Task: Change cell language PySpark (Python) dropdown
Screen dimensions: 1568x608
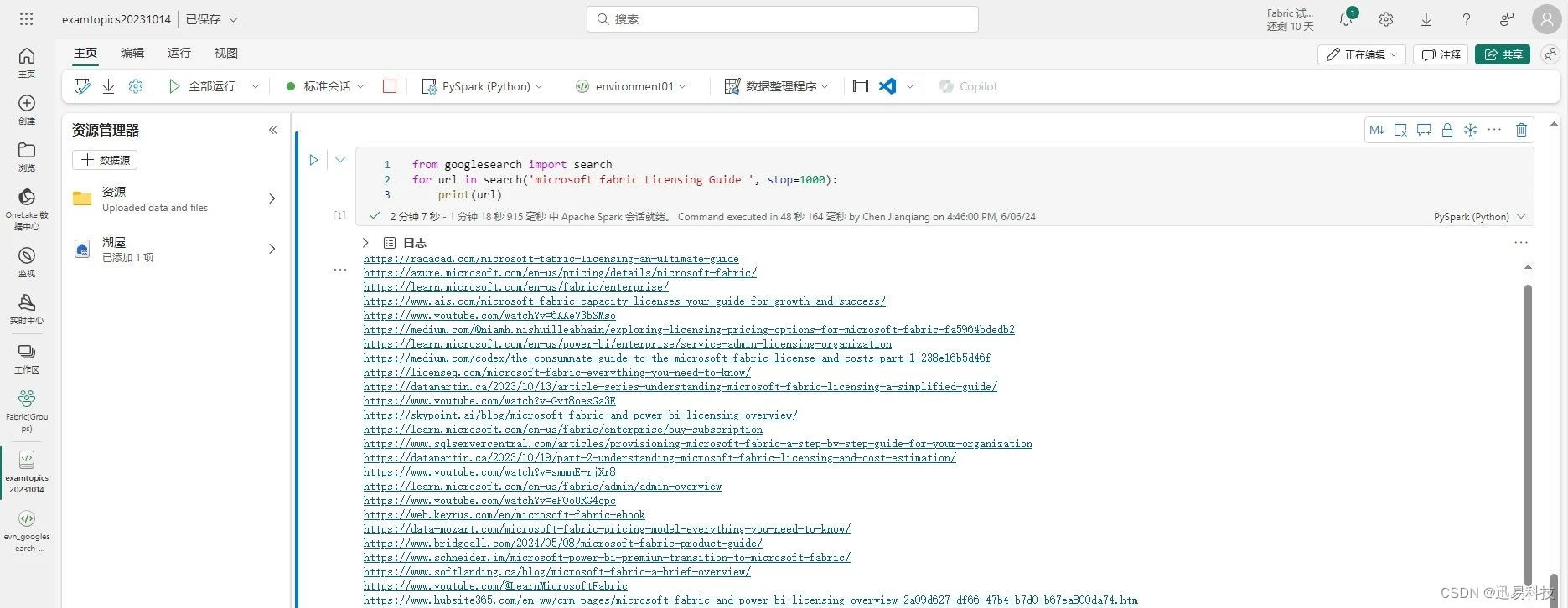Action: pyautogui.click(x=1480, y=217)
